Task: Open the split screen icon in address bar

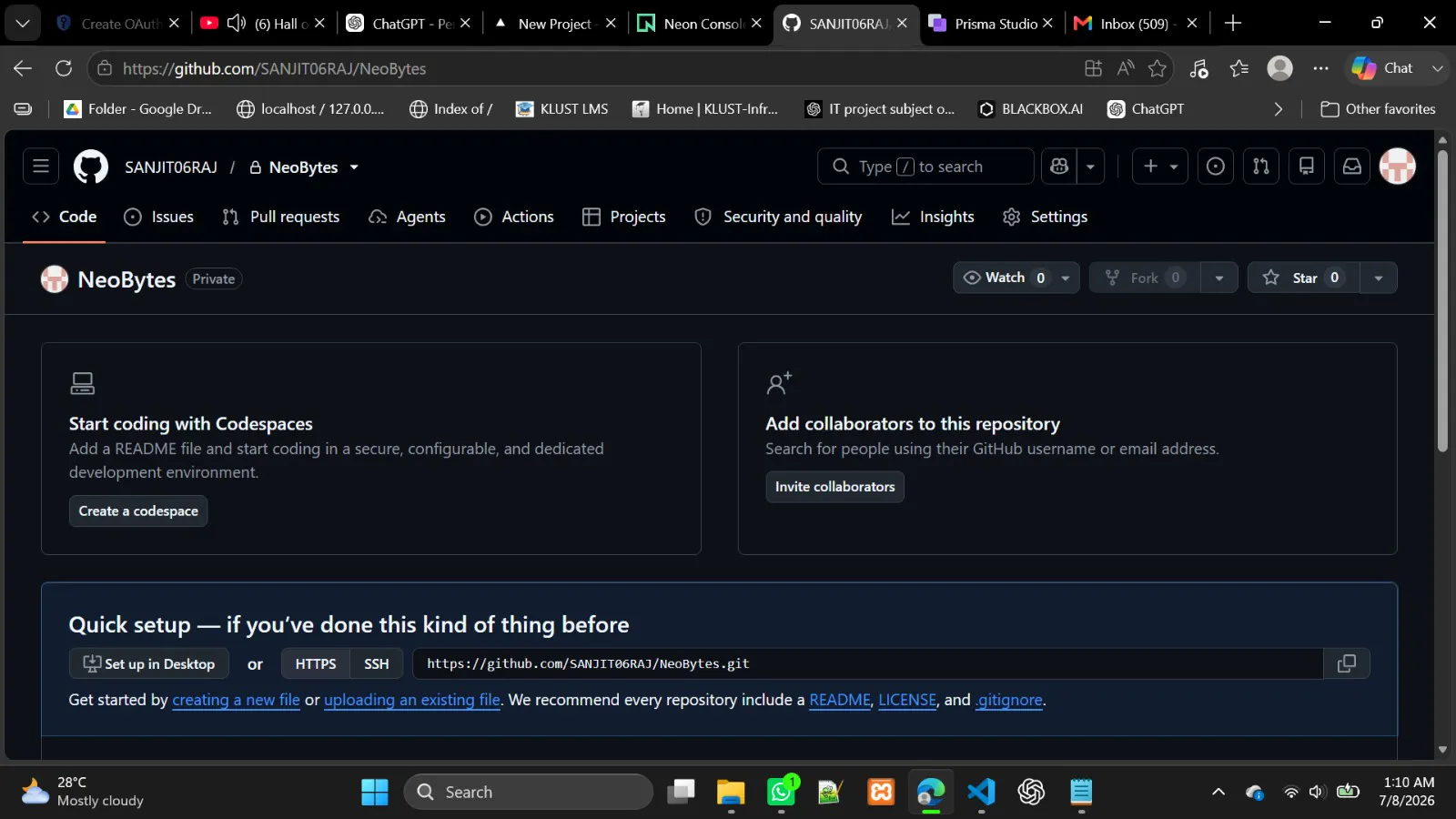Action: 1094,68
